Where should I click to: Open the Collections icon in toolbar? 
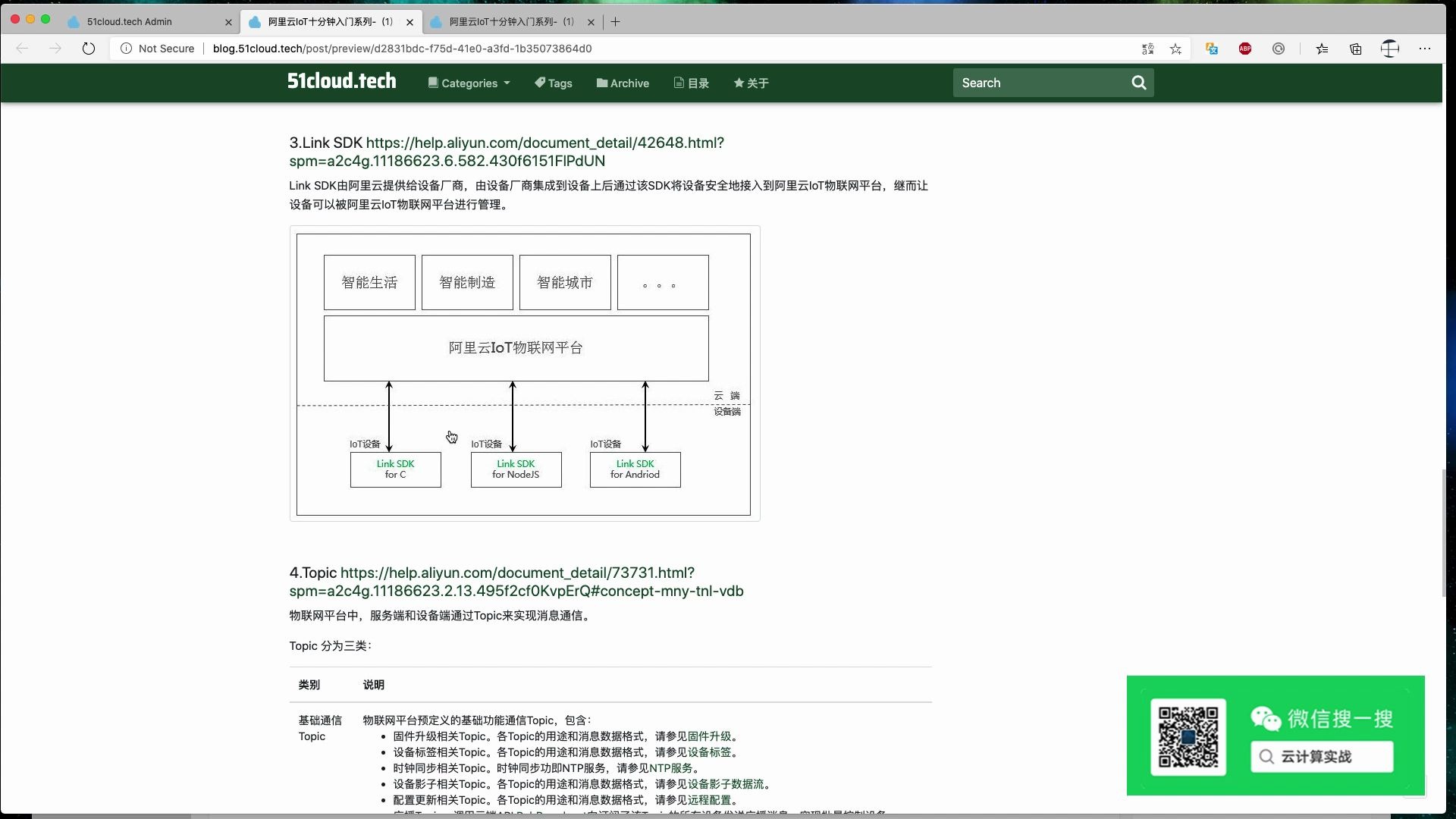[x=1354, y=48]
